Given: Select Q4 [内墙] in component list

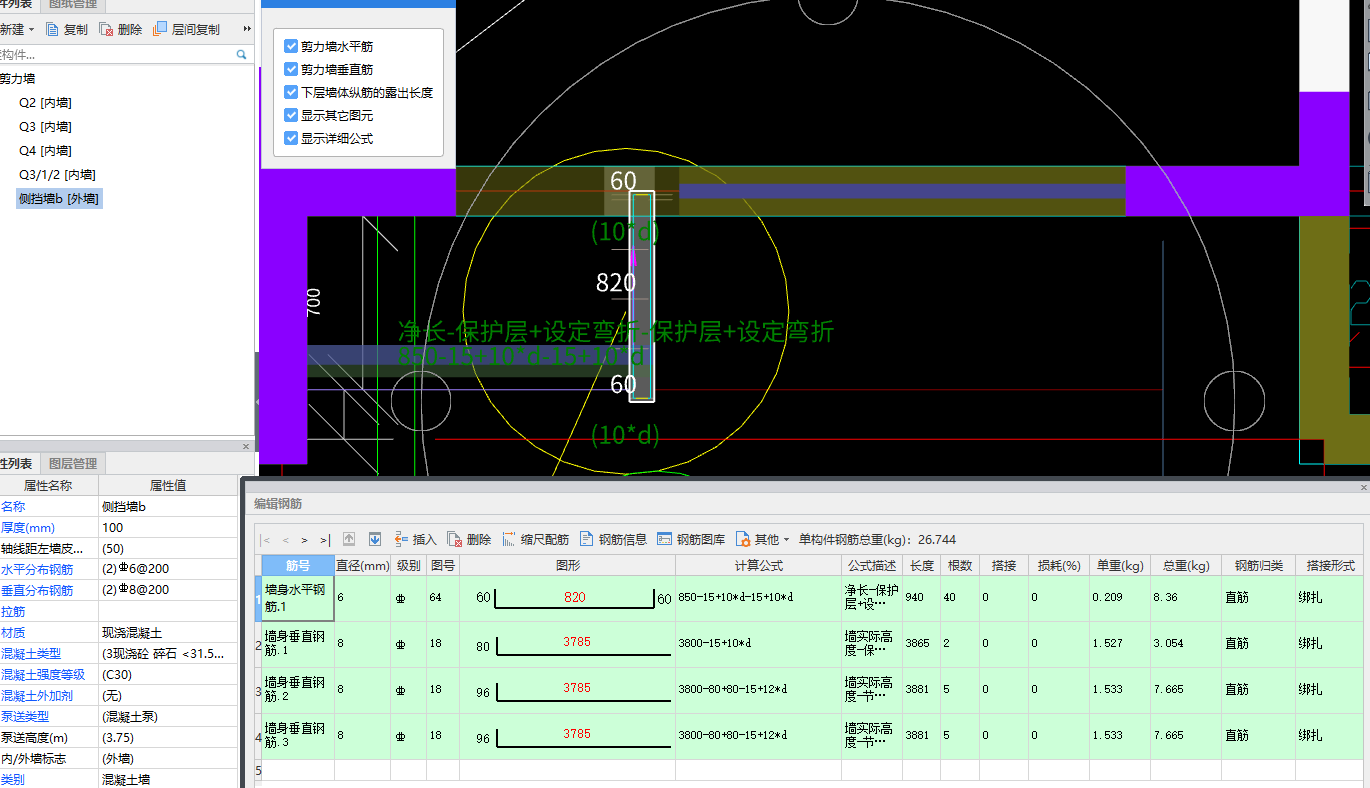Looking at the screenshot, I should (45, 151).
